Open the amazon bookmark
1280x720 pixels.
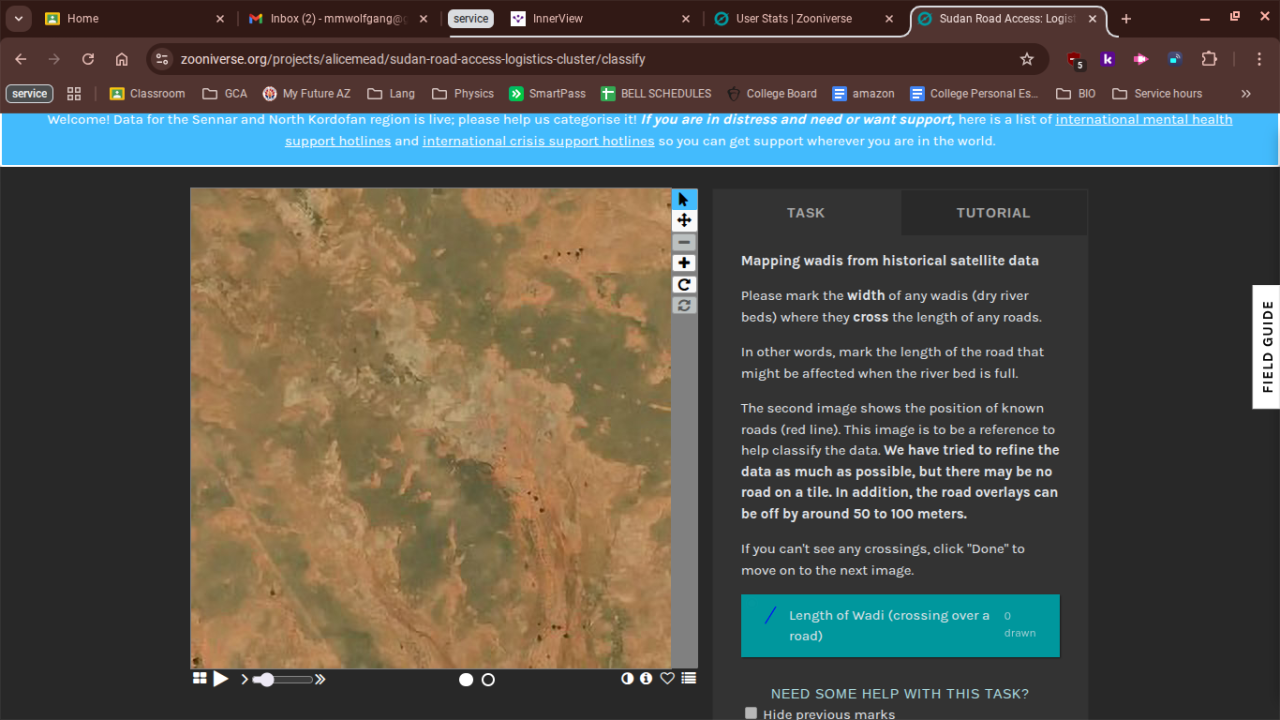point(864,93)
